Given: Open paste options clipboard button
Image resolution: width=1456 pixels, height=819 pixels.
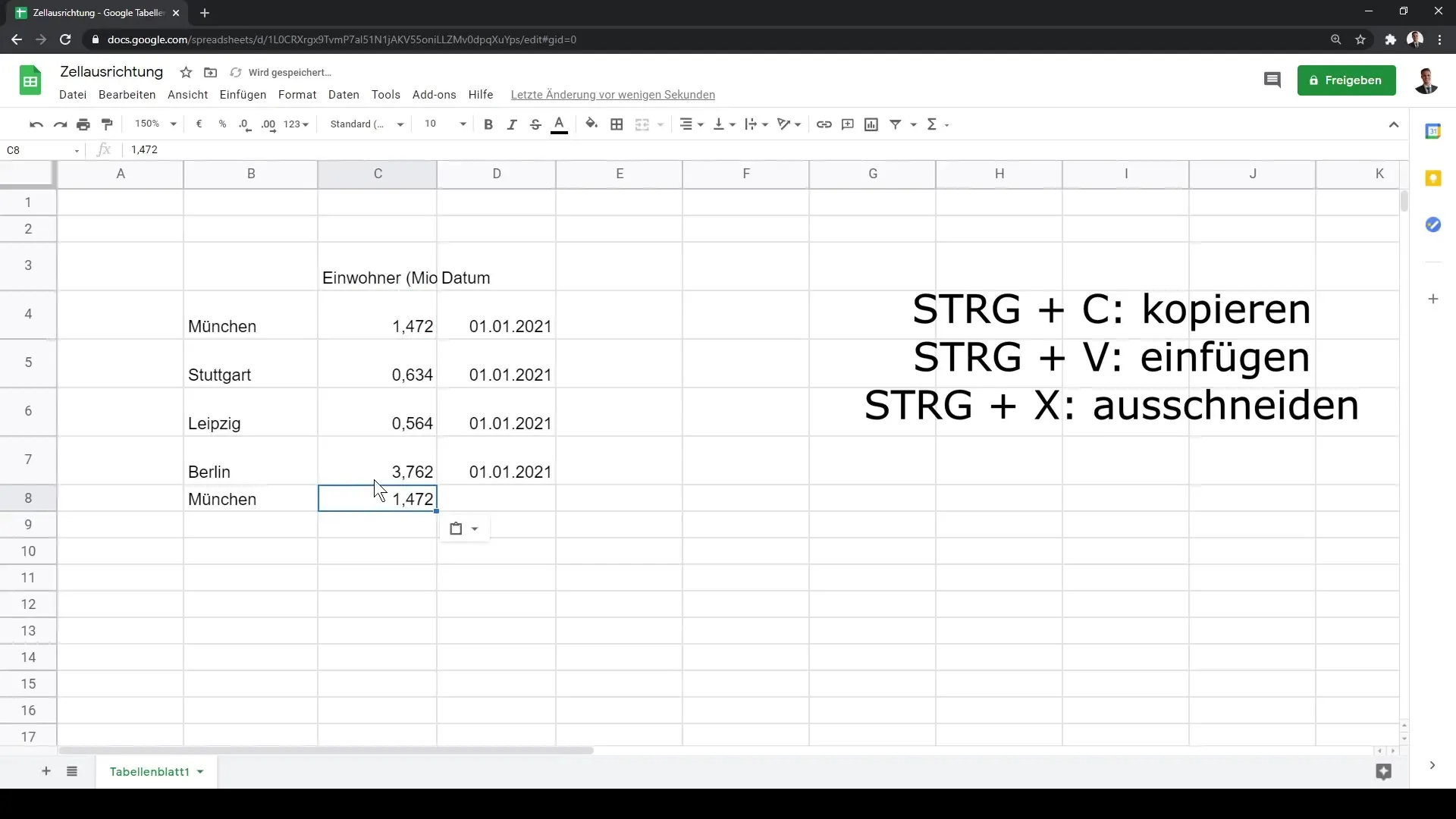Looking at the screenshot, I should [x=464, y=529].
